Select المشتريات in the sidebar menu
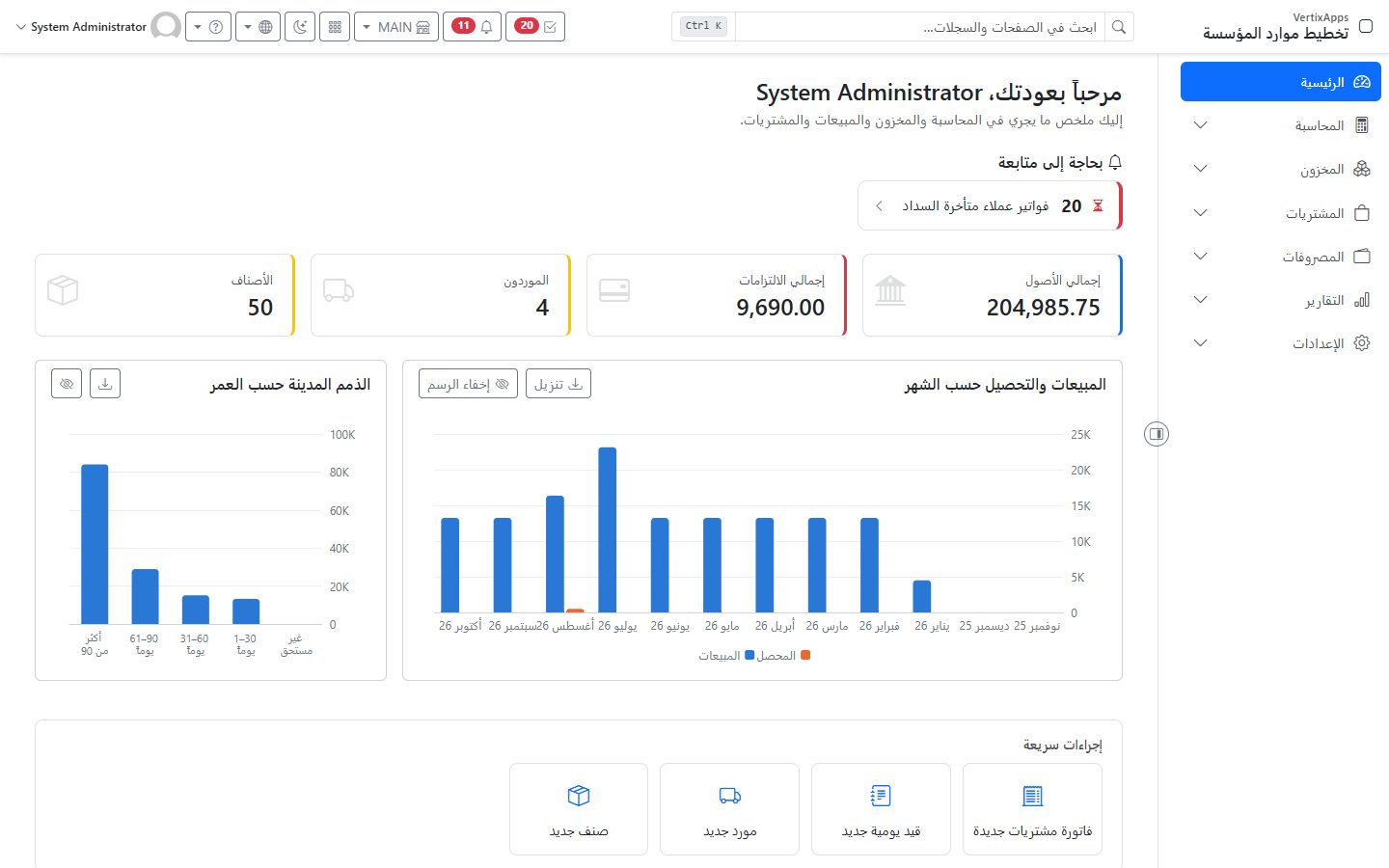This screenshot has width=1389, height=868. pyautogui.click(x=1281, y=213)
